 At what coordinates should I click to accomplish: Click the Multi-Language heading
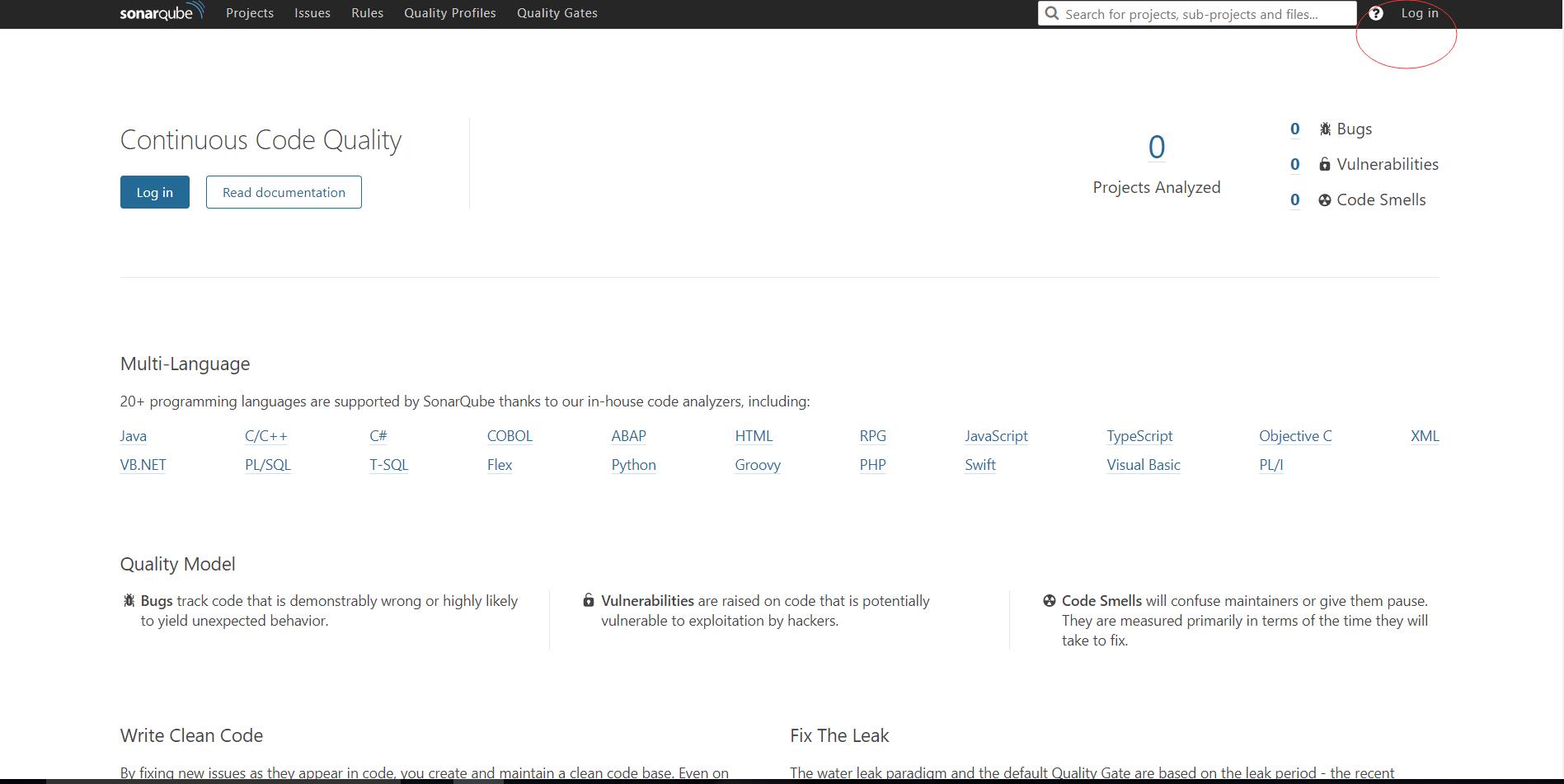click(186, 364)
